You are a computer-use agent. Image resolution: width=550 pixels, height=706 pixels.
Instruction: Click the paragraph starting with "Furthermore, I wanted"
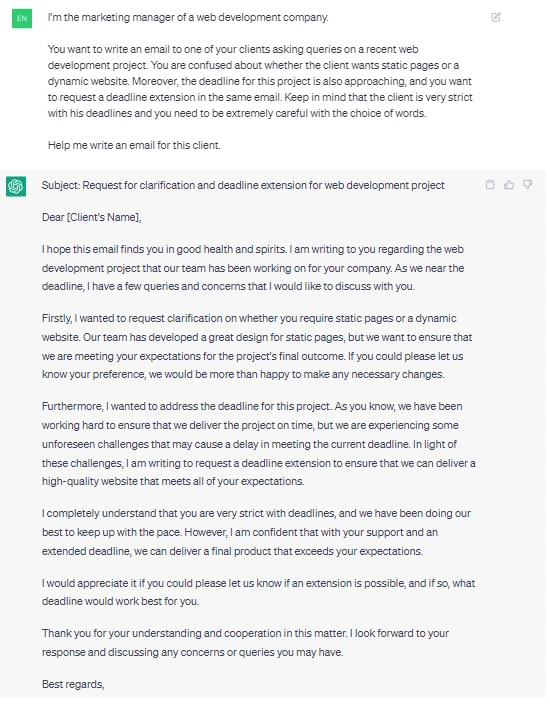(259, 444)
